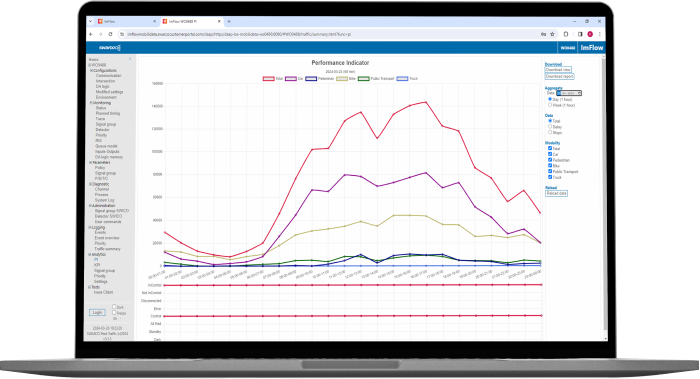Open the tab search dropdown arrow
This screenshot has width=700, height=379.
91,21
